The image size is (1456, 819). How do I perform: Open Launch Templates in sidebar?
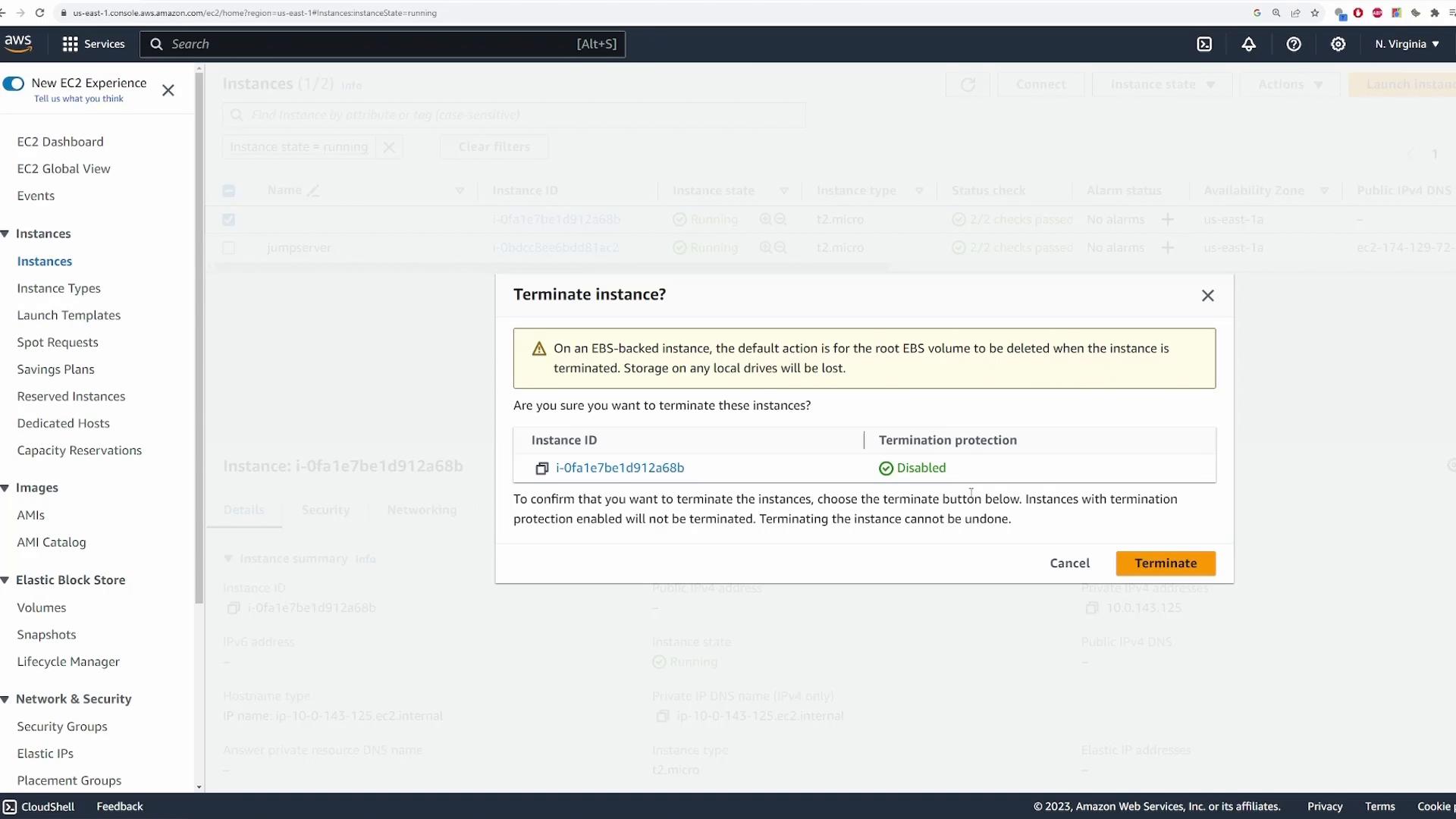click(x=69, y=315)
